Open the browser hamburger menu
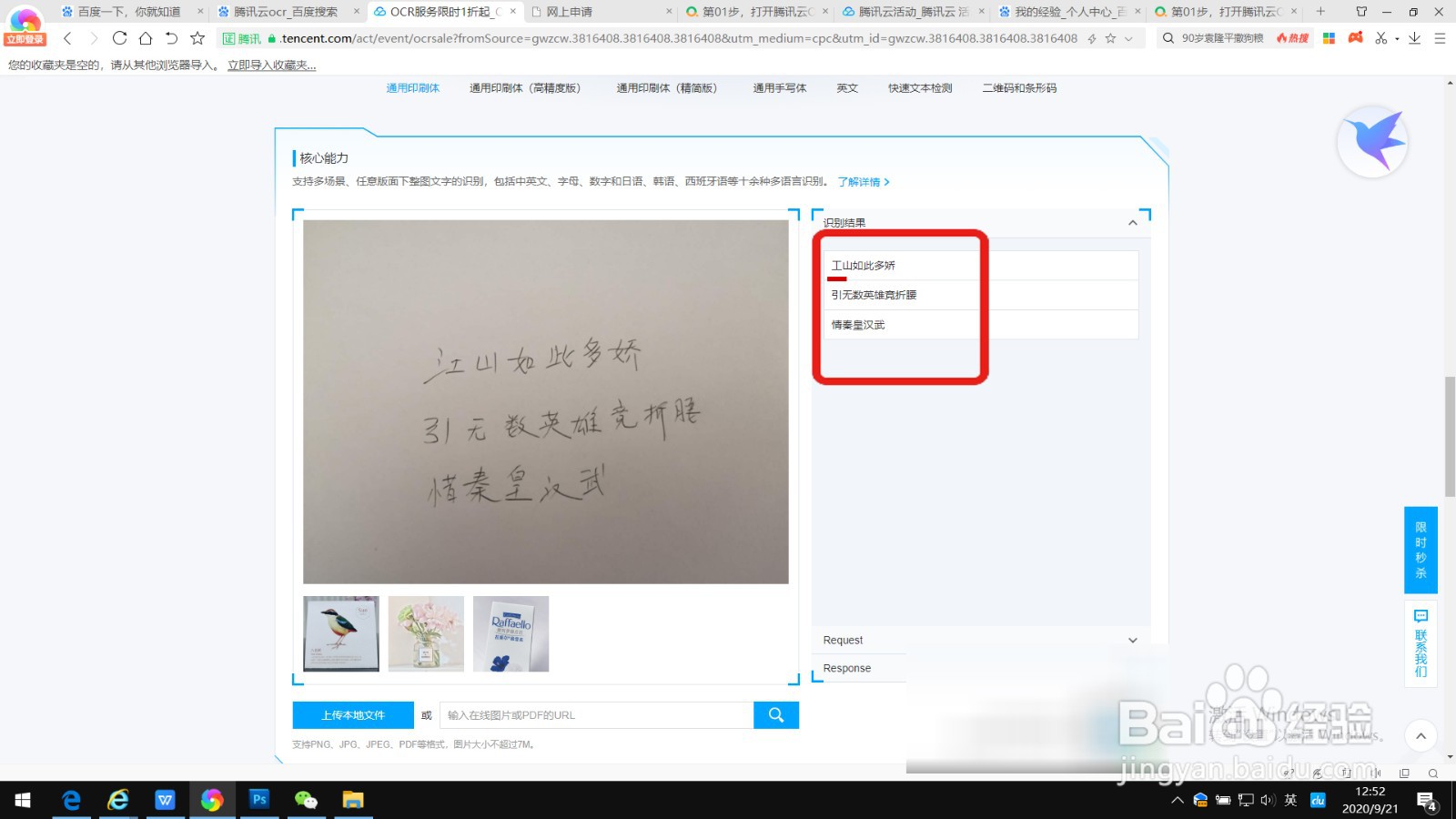The height and width of the screenshot is (819, 1456). tap(1440, 38)
